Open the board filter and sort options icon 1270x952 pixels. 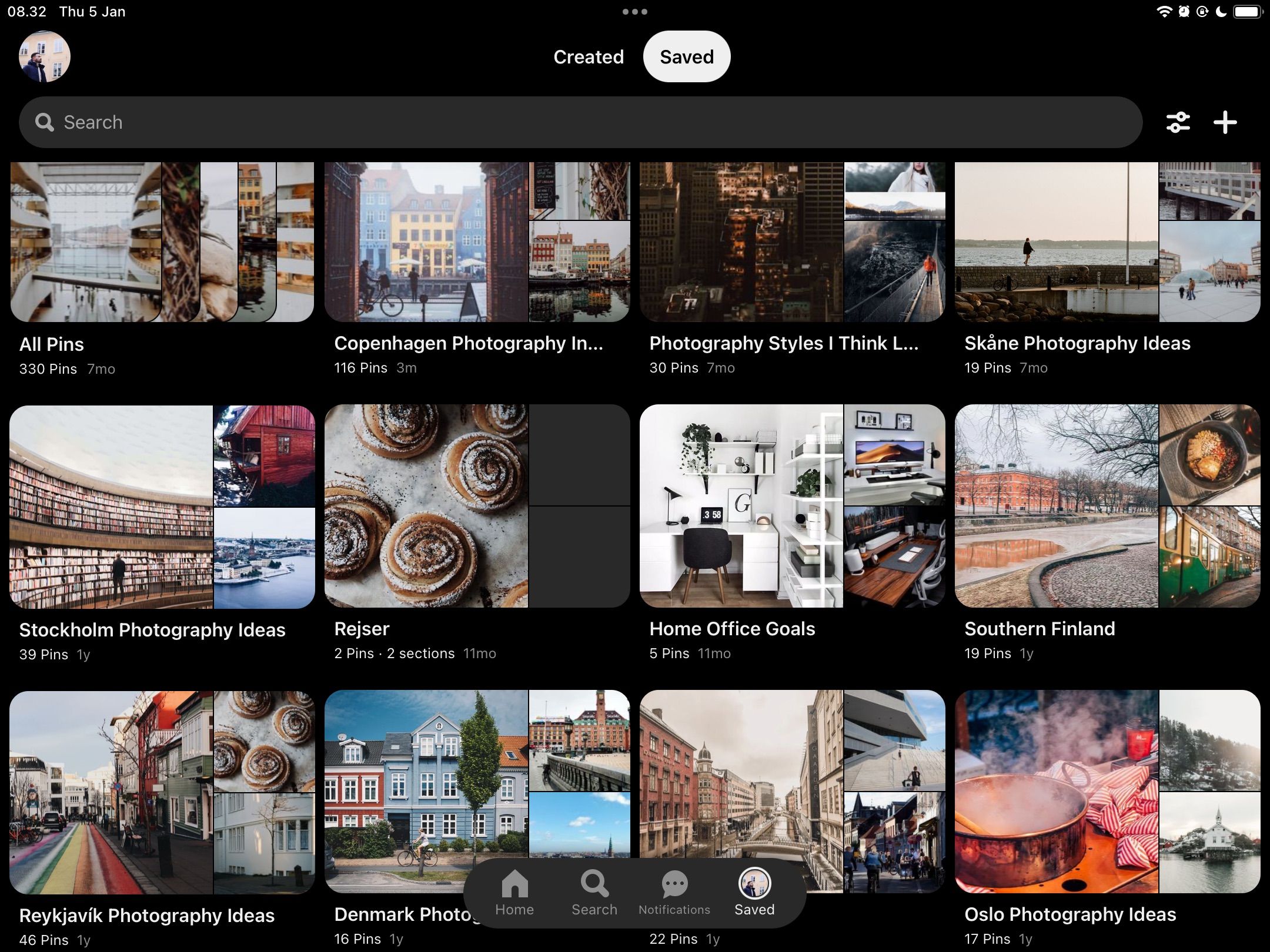(1178, 122)
